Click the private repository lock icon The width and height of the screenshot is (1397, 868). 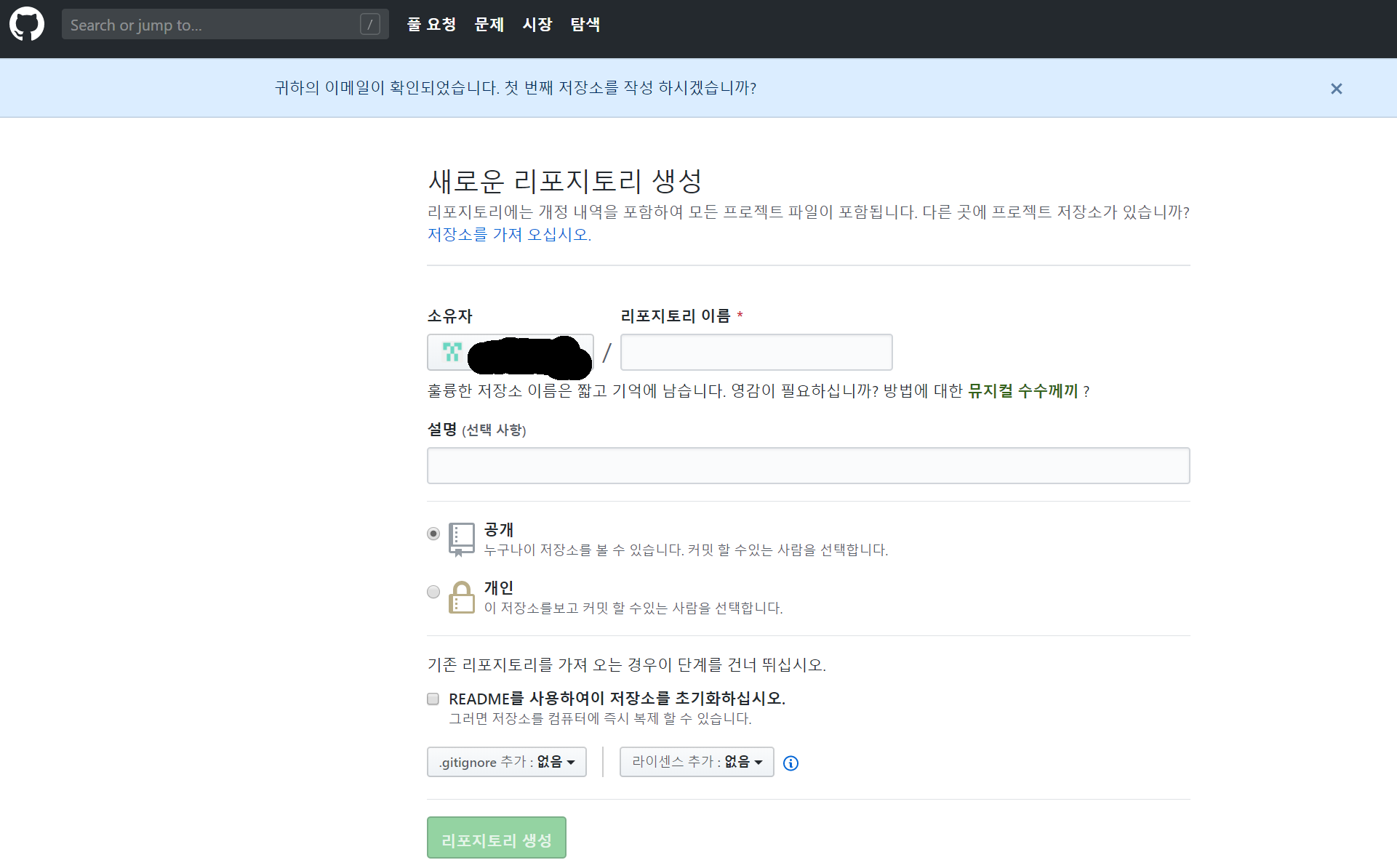461,598
